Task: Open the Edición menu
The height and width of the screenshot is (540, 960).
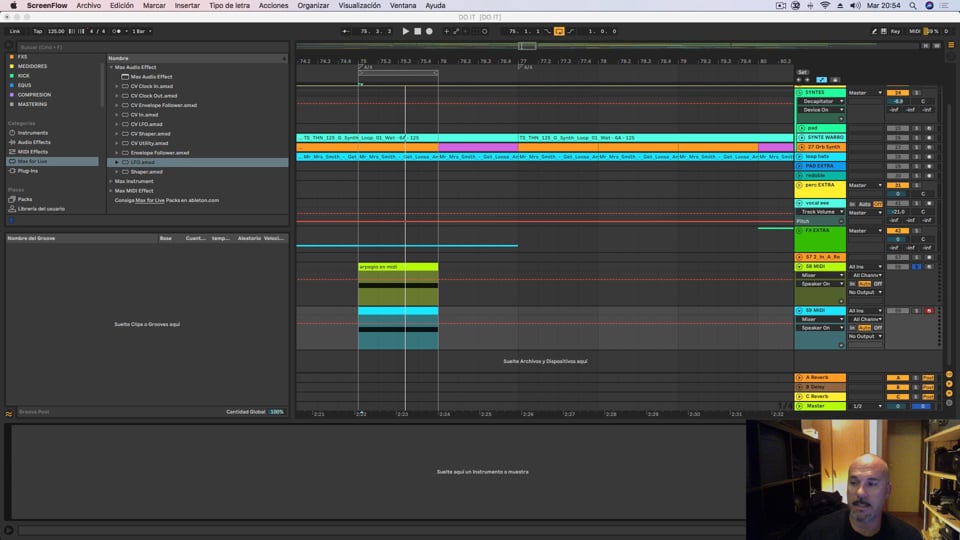Action: pyautogui.click(x=121, y=6)
